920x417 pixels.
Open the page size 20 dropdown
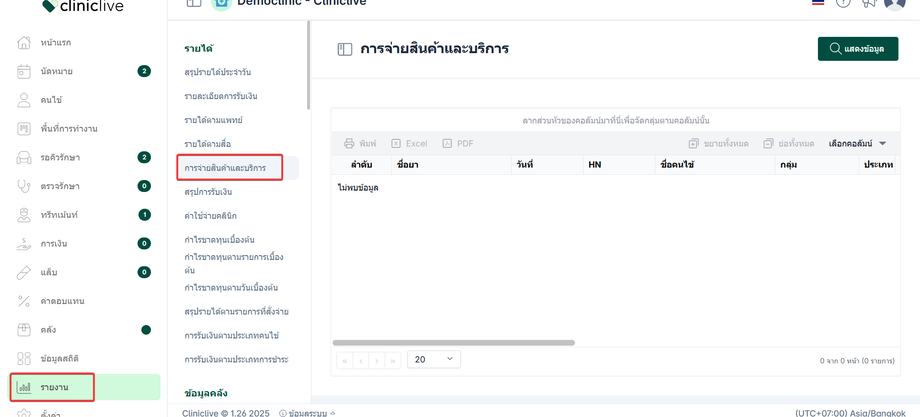tap(434, 360)
